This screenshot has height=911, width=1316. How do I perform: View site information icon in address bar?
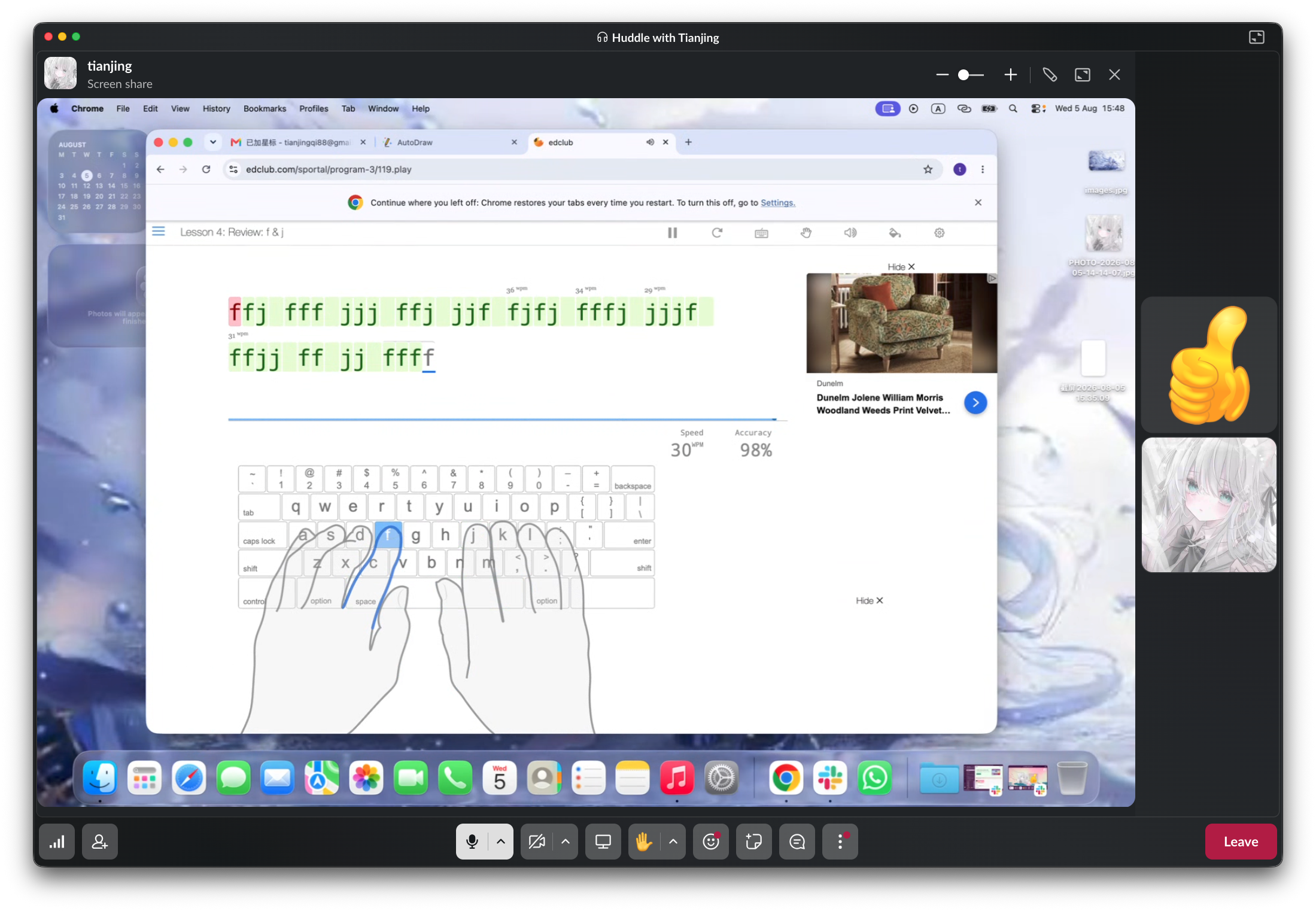pyautogui.click(x=234, y=169)
